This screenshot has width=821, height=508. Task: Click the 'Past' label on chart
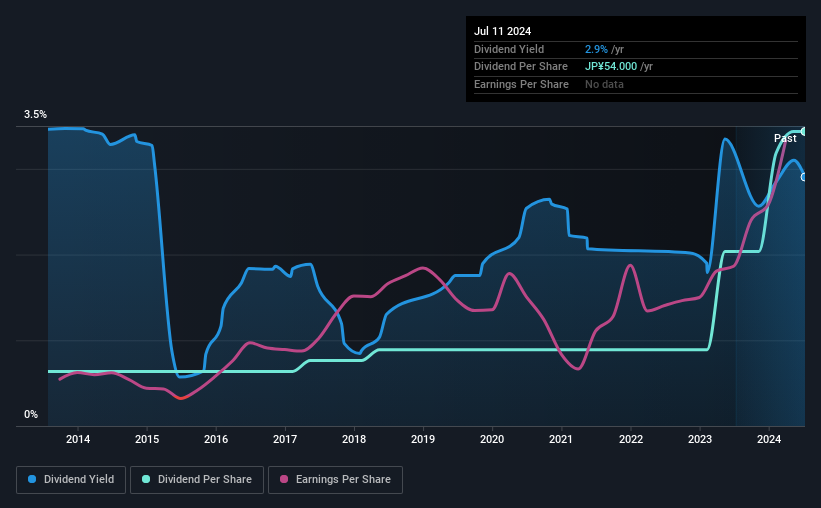point(785,138)
